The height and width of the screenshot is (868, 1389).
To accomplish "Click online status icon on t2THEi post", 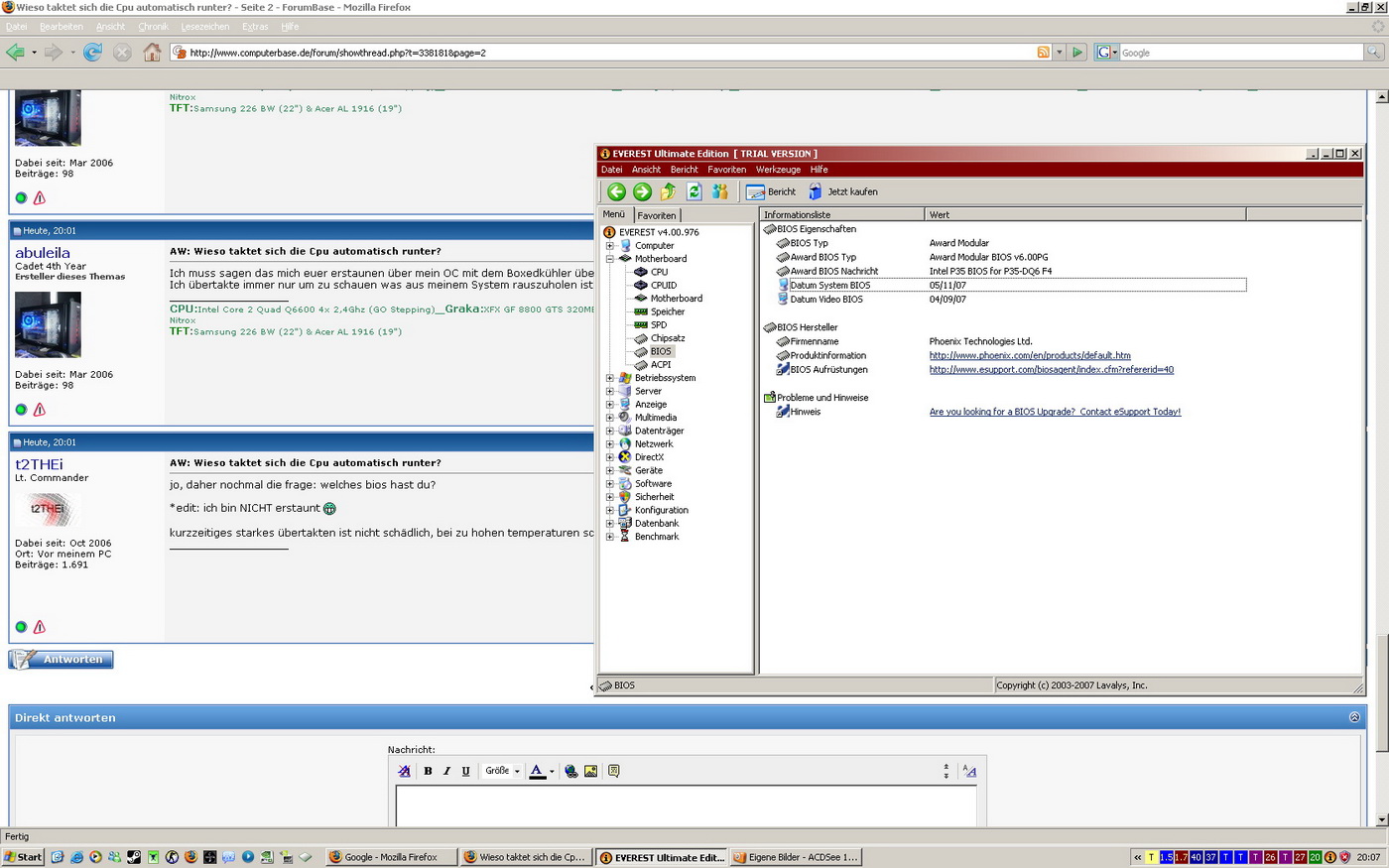I will pyautogui.click(x=21, y=627).
